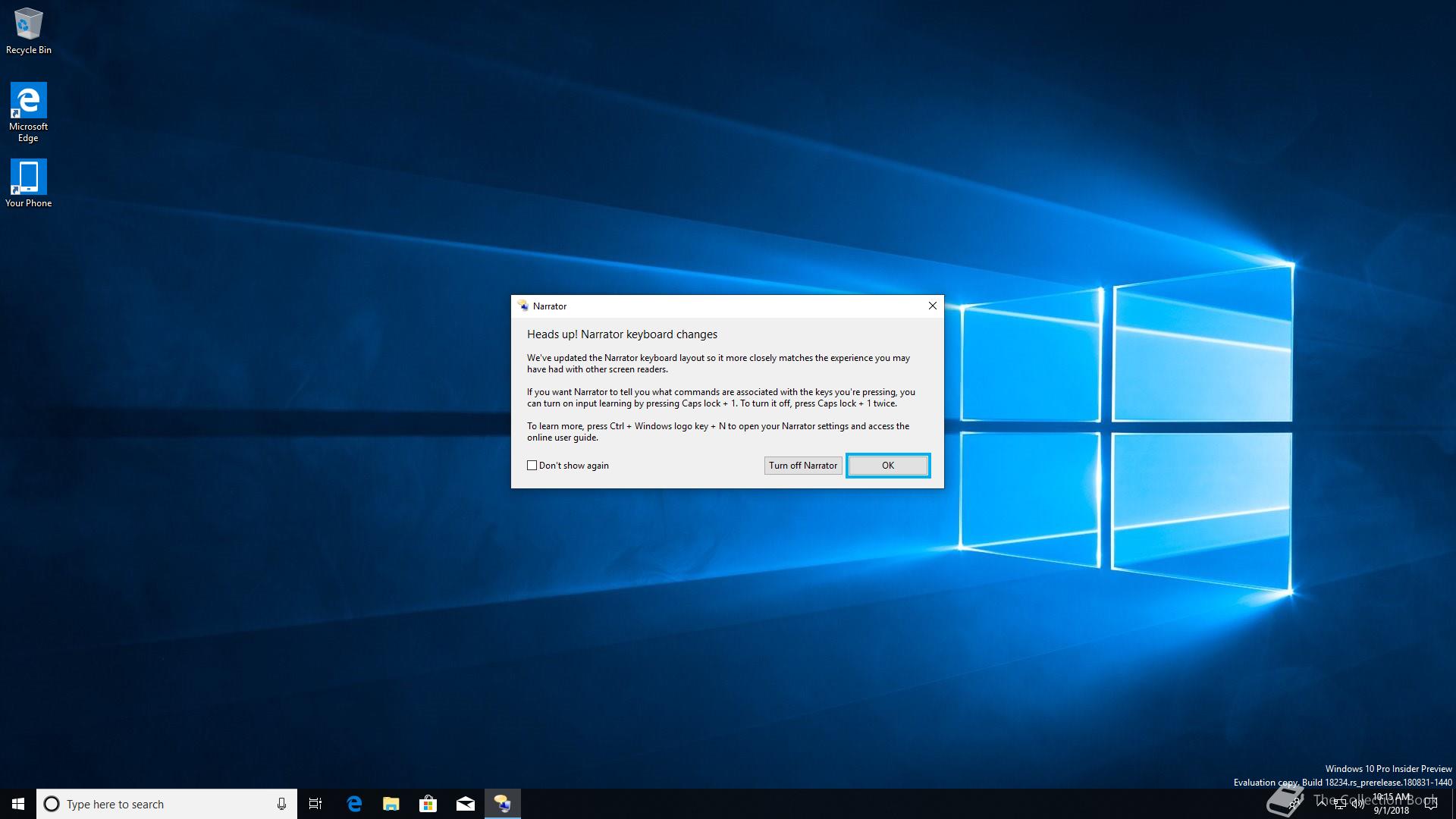Image resolution: width=1456 pixels, height=819 pixels.
Task: Open the volume control in the system tray
Action: click(1357, 804)
